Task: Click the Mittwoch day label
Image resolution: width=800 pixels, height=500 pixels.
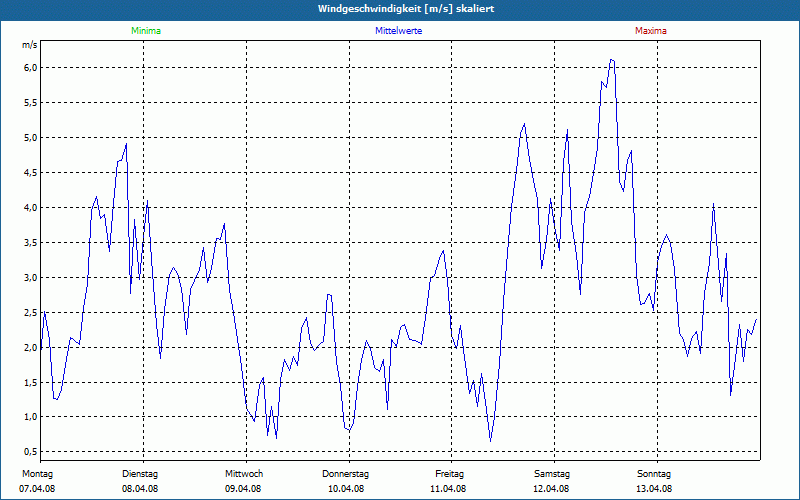Action: click(244, 474)
